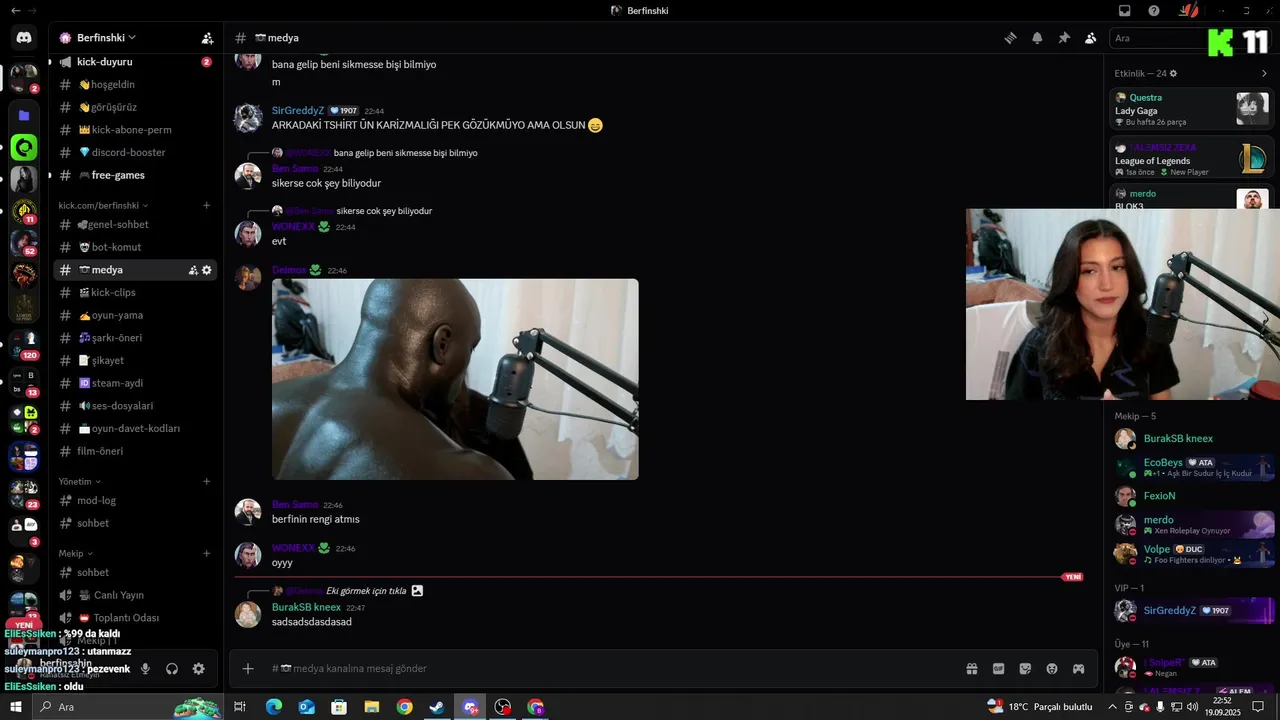Image resolution: width=1280 pixels, height=720 pixels.
Task: Create invite for medya channel
Action: (x=193, y=270)
